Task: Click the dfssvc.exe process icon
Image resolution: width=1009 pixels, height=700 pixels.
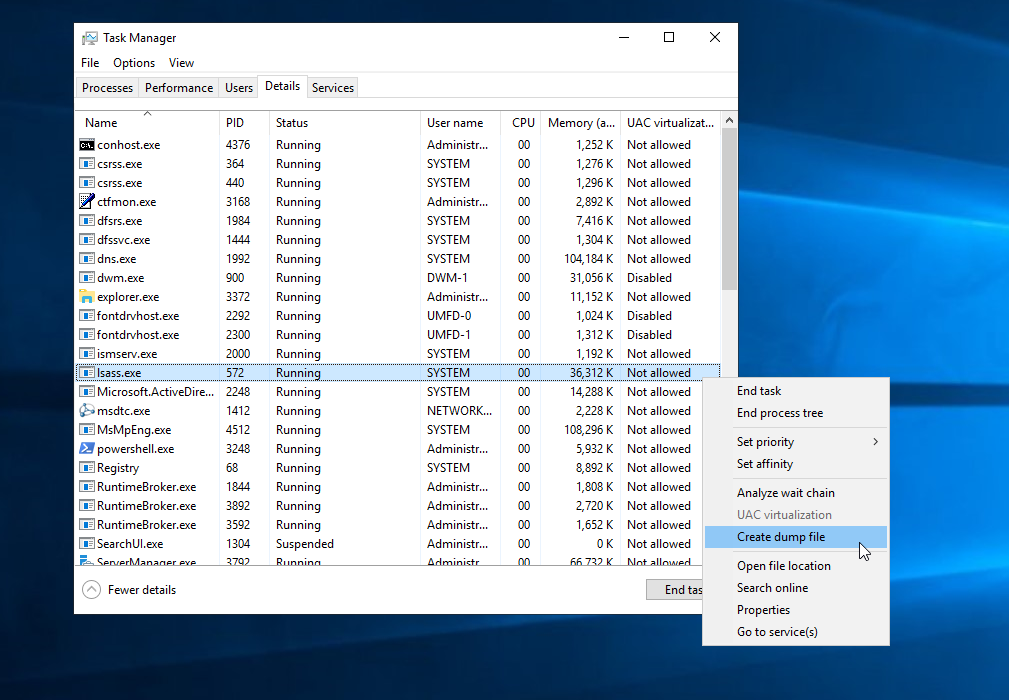Action: click(x=87, y=240)
